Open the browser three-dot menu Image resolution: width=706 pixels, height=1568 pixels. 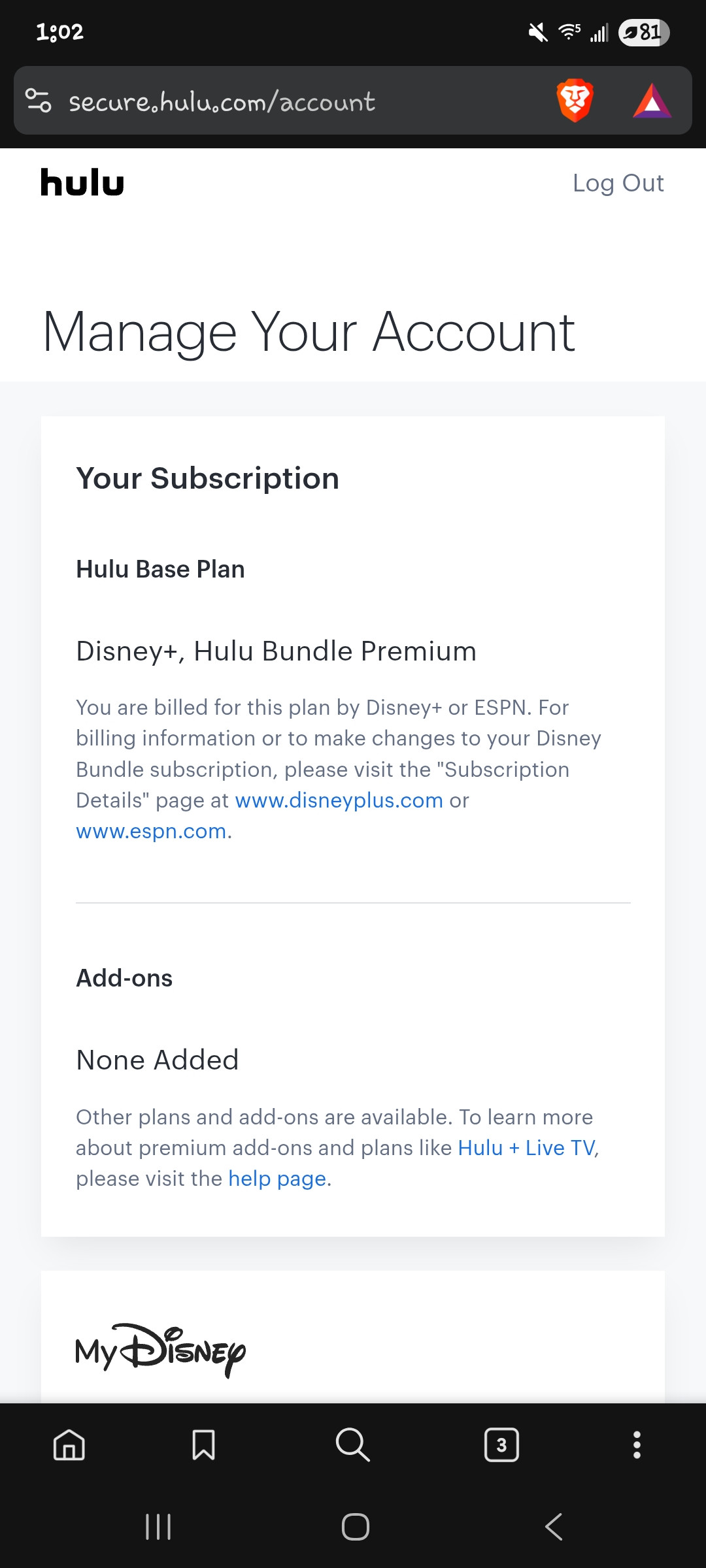click(637, 1445)
